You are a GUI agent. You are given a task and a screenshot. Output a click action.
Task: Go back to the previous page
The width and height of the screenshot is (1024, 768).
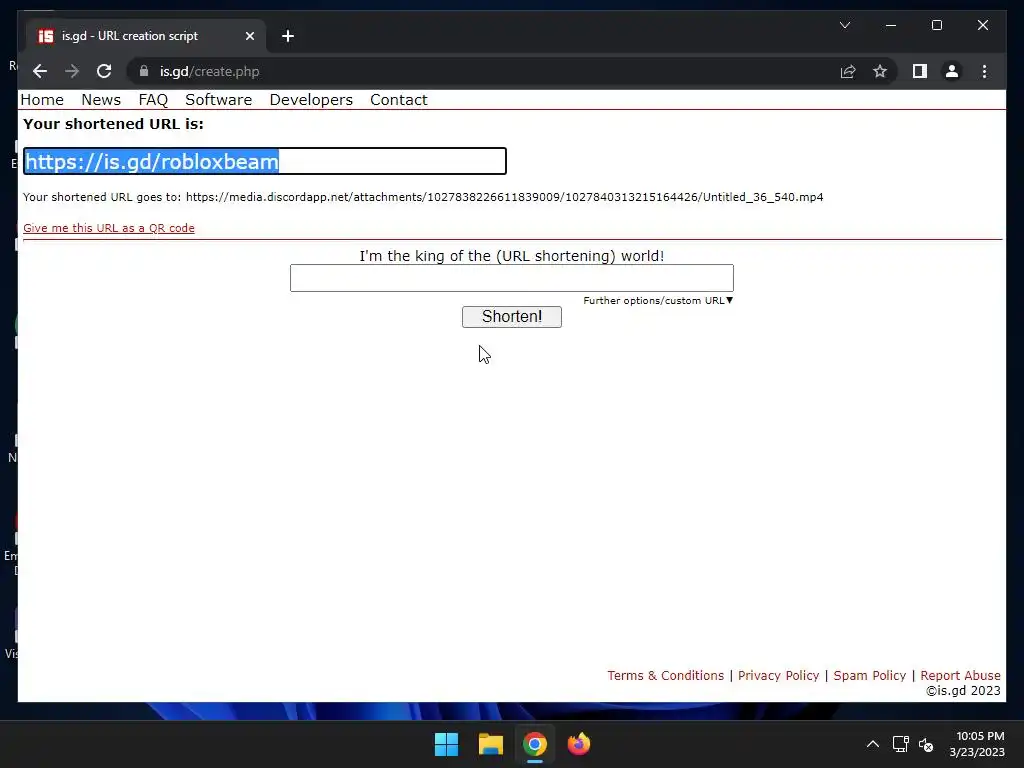coord(40,71)
